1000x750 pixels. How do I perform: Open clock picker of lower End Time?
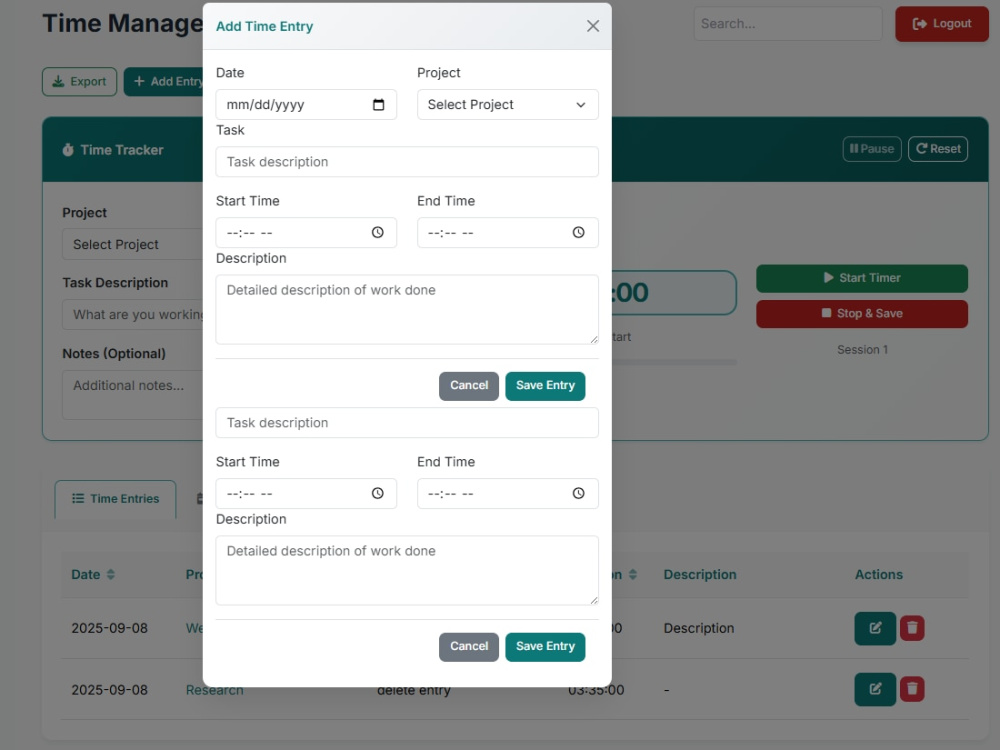click(x=578, y=494)
